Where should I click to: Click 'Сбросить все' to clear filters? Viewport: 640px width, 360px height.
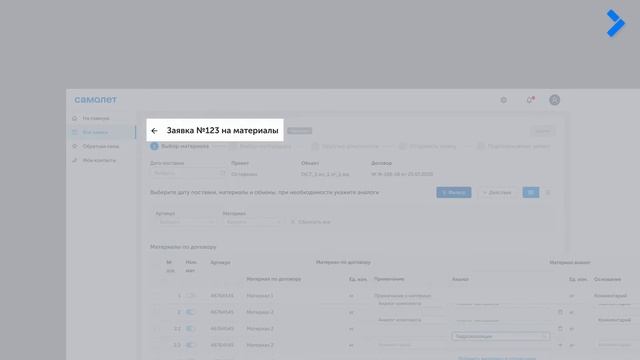click(311, 222)
